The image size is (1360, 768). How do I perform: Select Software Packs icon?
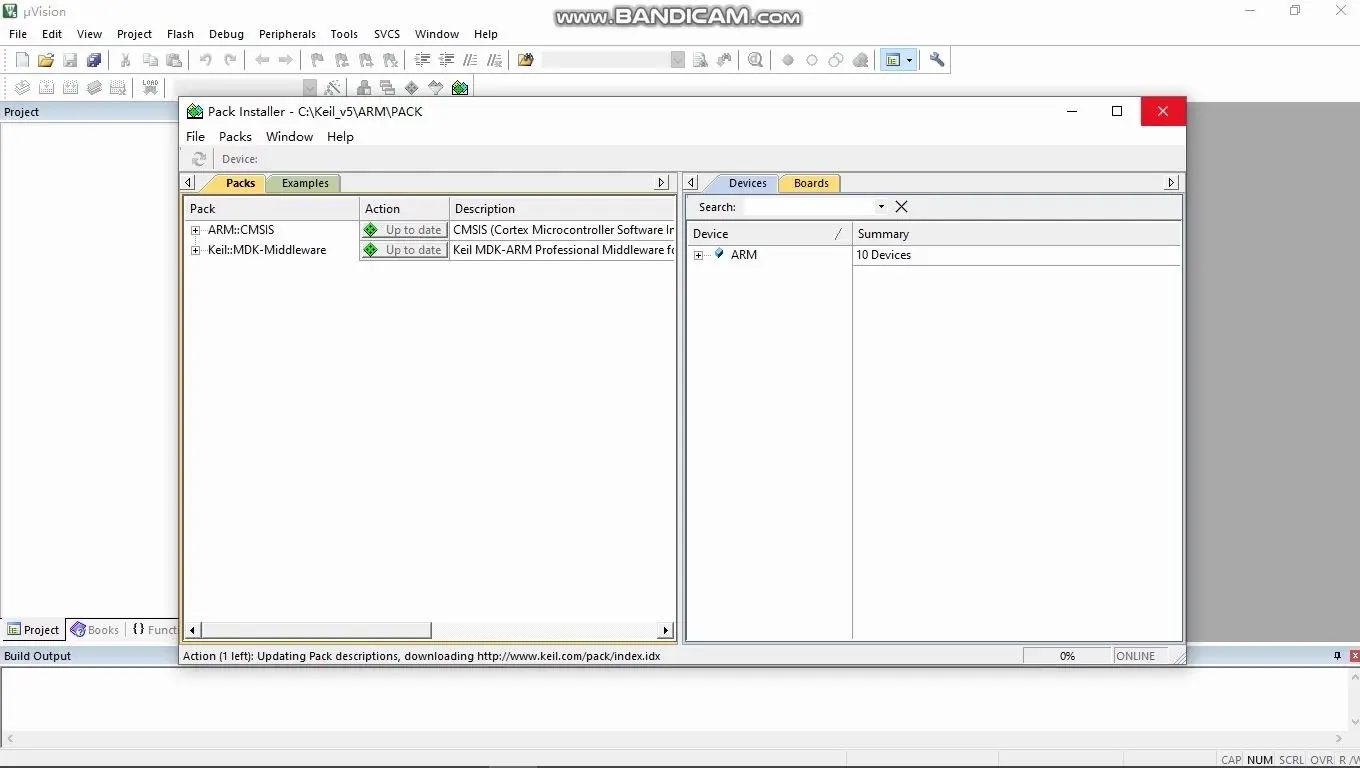tap(436, 88)
